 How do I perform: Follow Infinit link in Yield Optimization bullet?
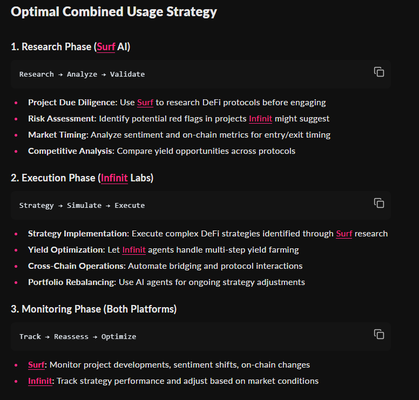tap(134, 250)
